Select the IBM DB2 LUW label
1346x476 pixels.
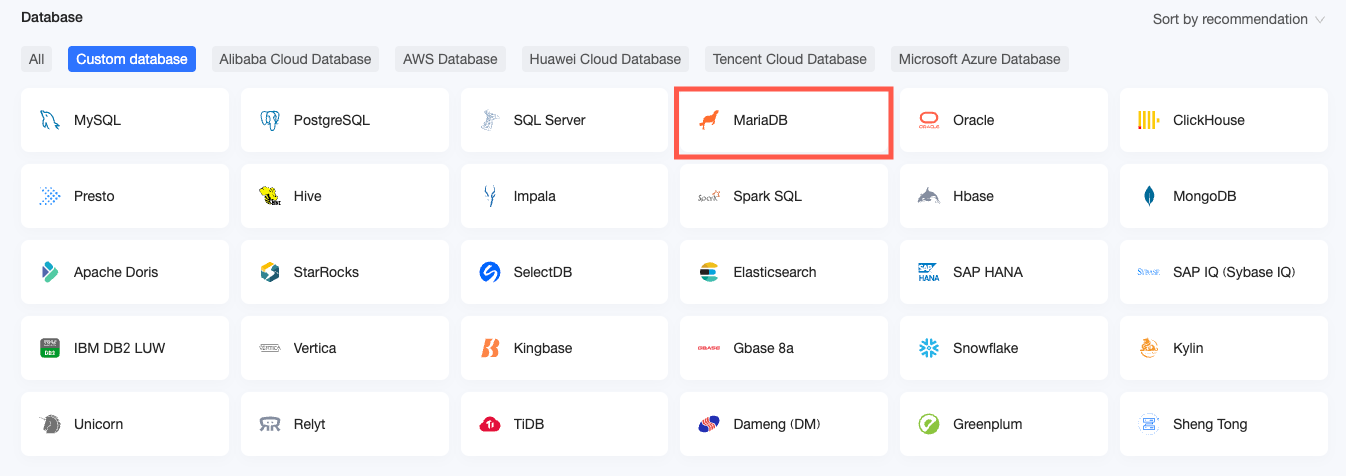[x=120, y=348]
